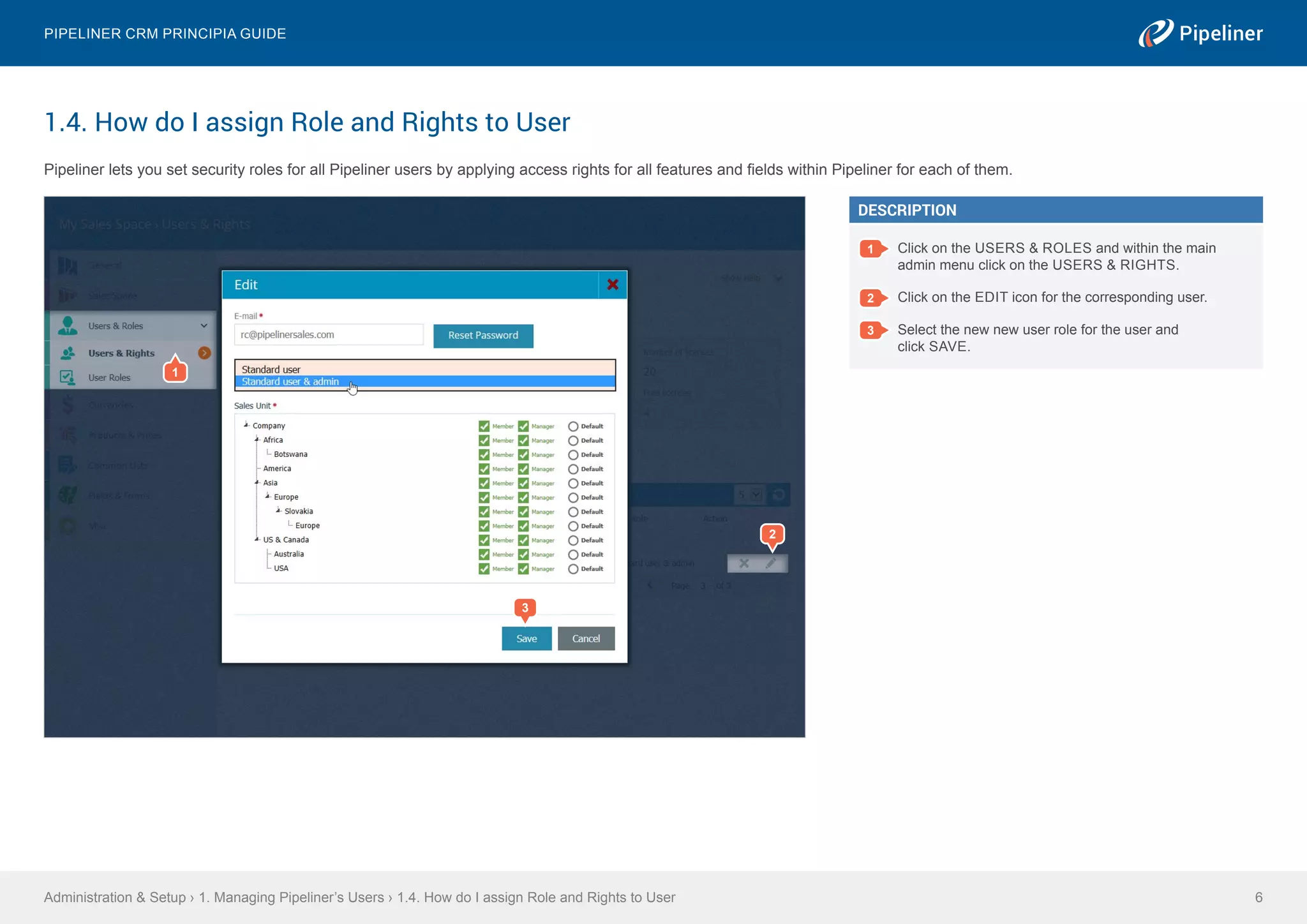The width and height of the screenshot is (1307, 924).
Task: Select the Default radio for Company
Action: (573, 426)
